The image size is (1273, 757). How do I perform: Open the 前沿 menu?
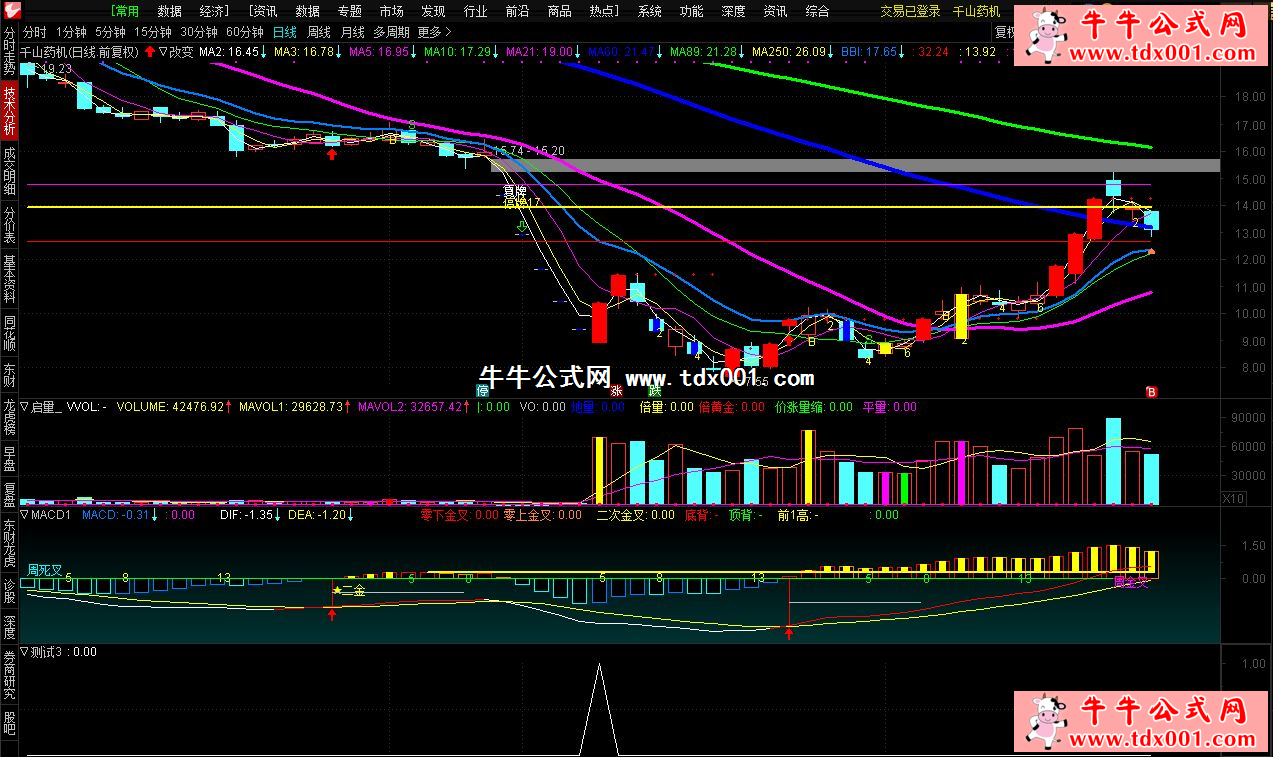(517, 11)
